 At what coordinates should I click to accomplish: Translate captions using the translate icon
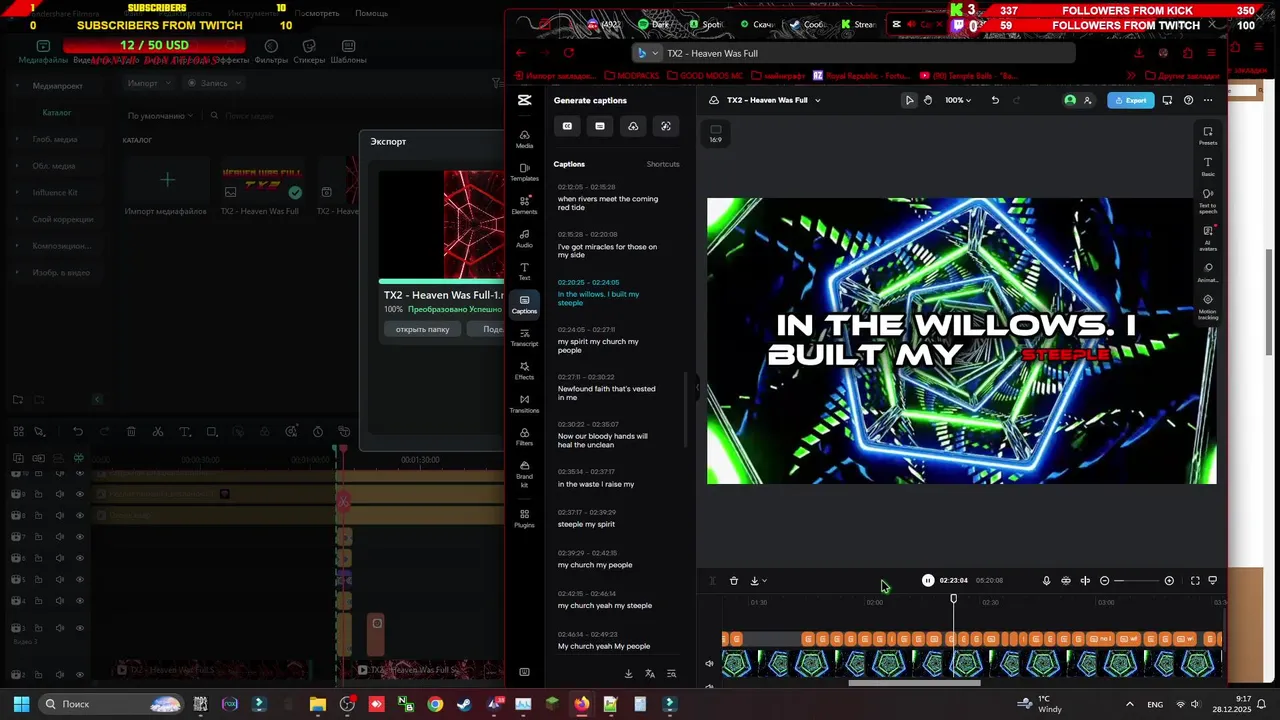pos(650,674)
